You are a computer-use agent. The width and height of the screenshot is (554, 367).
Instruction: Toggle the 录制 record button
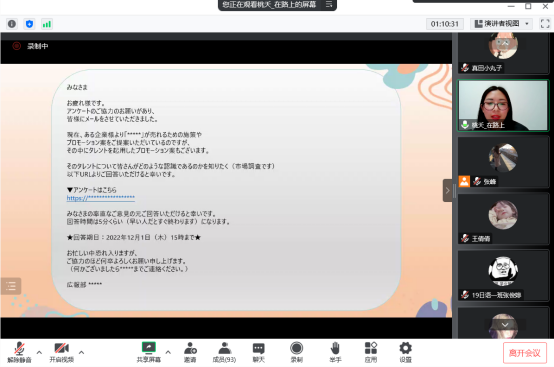[x=296, y=352]
